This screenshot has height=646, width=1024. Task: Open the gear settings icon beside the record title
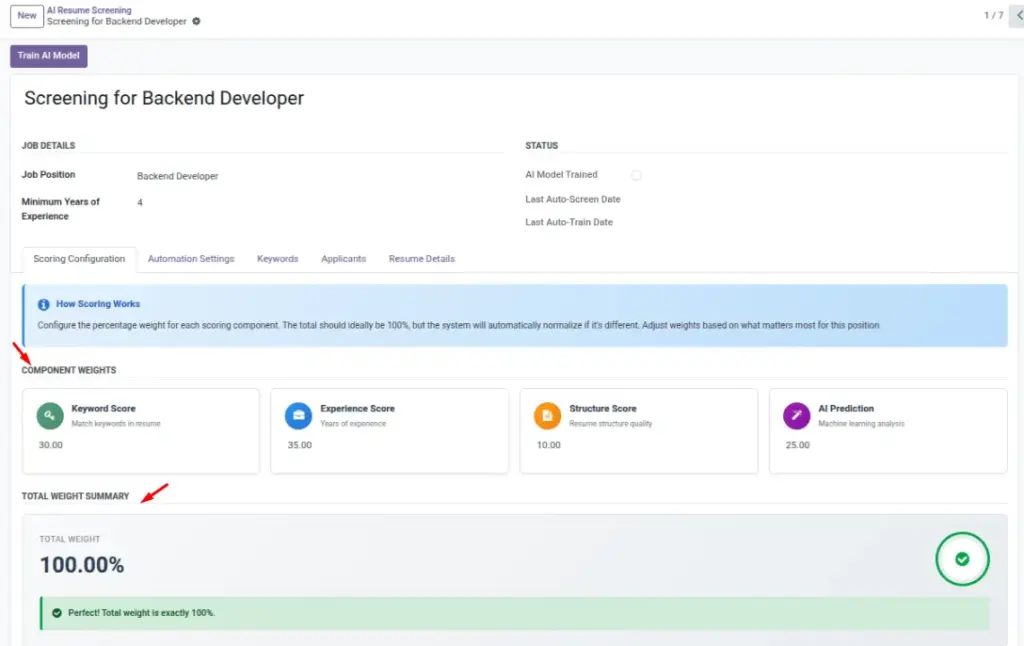pyautogui.click(x=196, y=22)
